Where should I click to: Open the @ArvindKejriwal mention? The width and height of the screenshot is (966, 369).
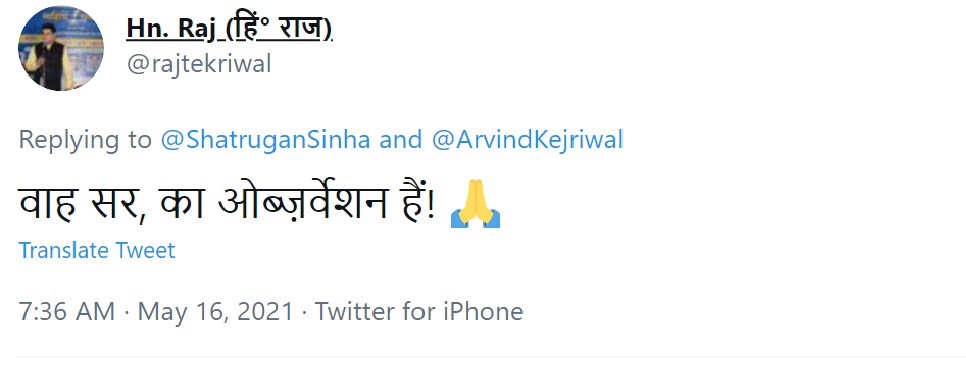point(527,140)
